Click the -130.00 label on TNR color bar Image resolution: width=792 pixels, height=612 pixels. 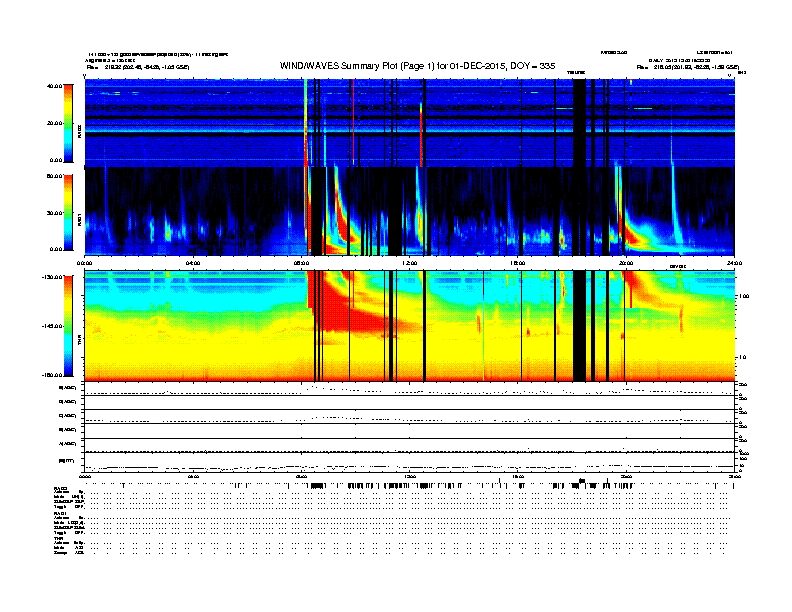coord(52,277)
